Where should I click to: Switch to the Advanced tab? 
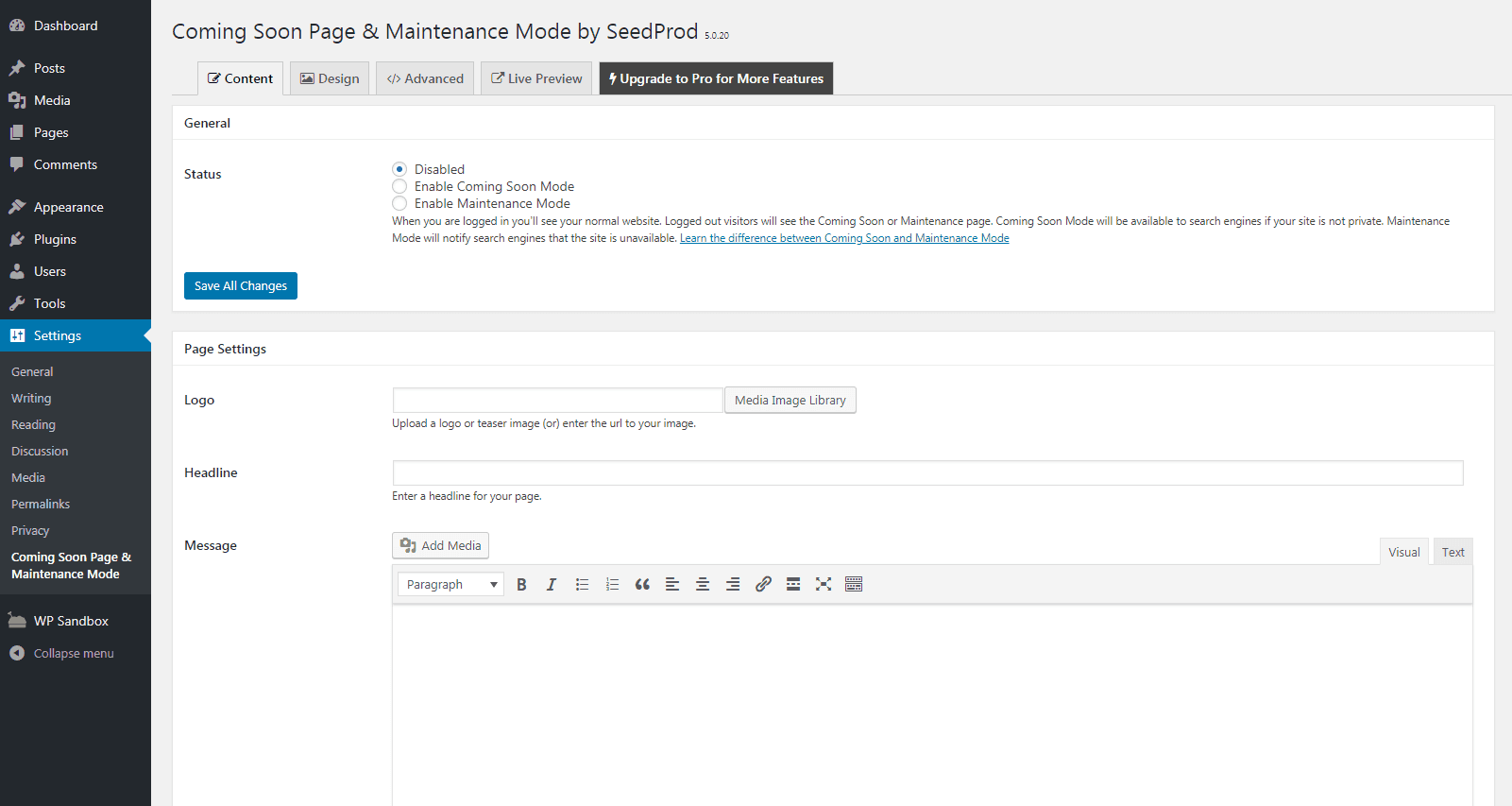425,78
